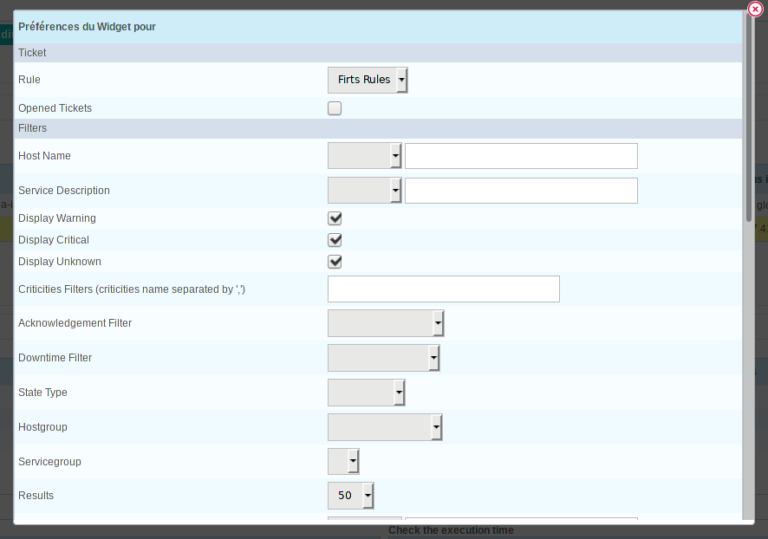This screenshot has width=768, height=539.
Task: Click the Préférences du Widget pour title
Action: 87,26
